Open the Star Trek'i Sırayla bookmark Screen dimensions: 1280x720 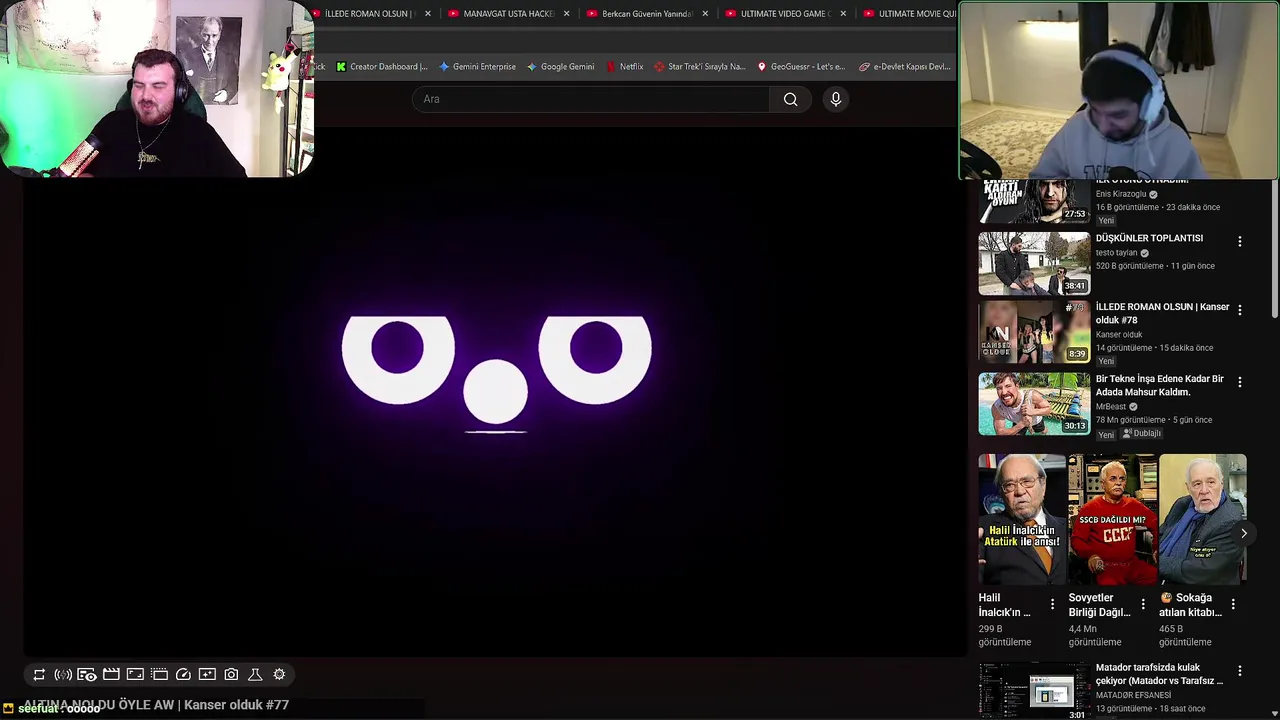[700, 67]
